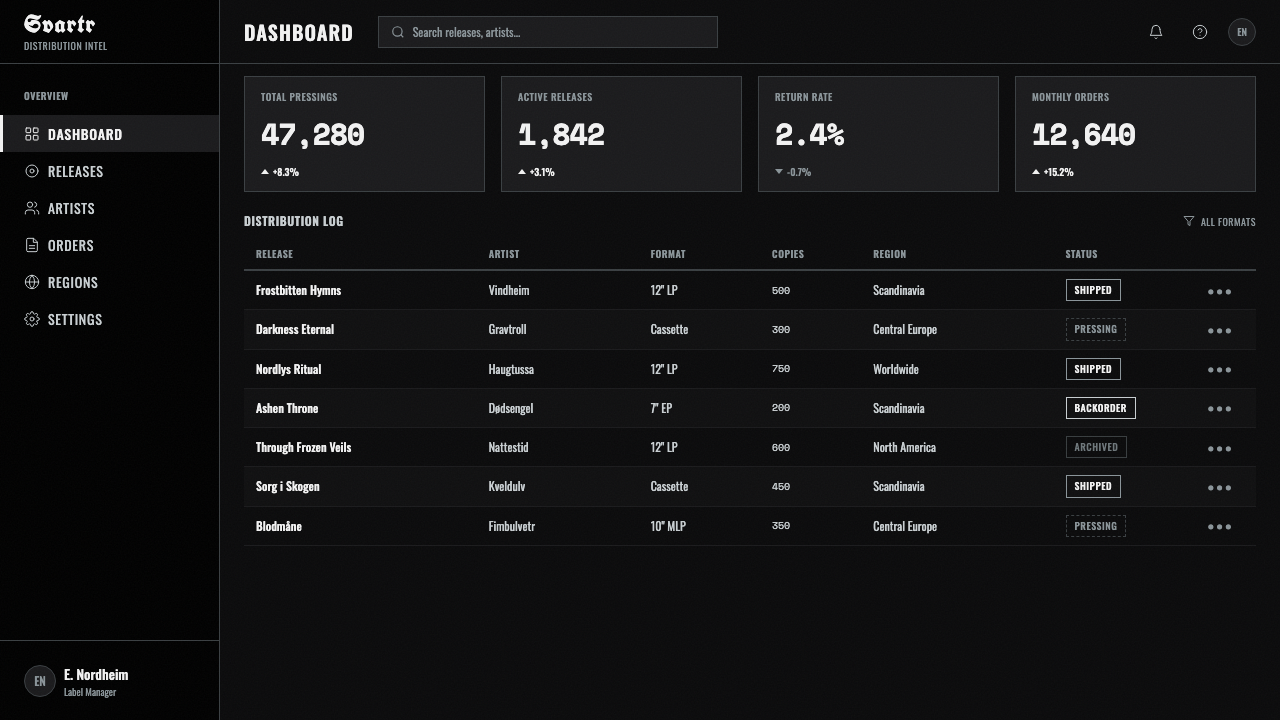Go to the Dashboard menu item
Screen dimensions: 1280x720
pyautogui.click(x=110, y=134)
